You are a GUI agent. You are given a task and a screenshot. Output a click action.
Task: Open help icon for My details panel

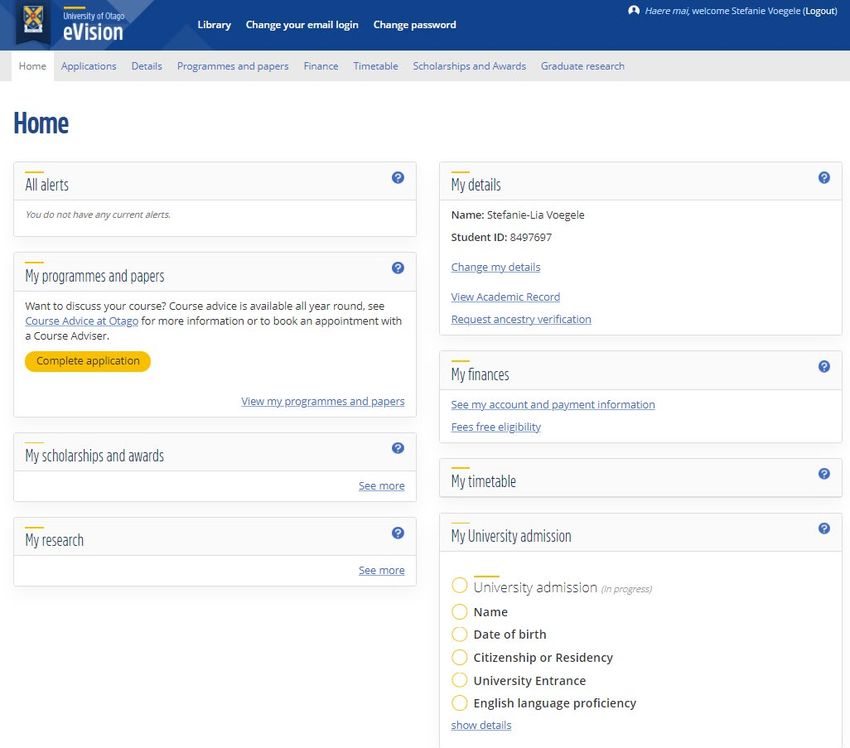(824, 178)
